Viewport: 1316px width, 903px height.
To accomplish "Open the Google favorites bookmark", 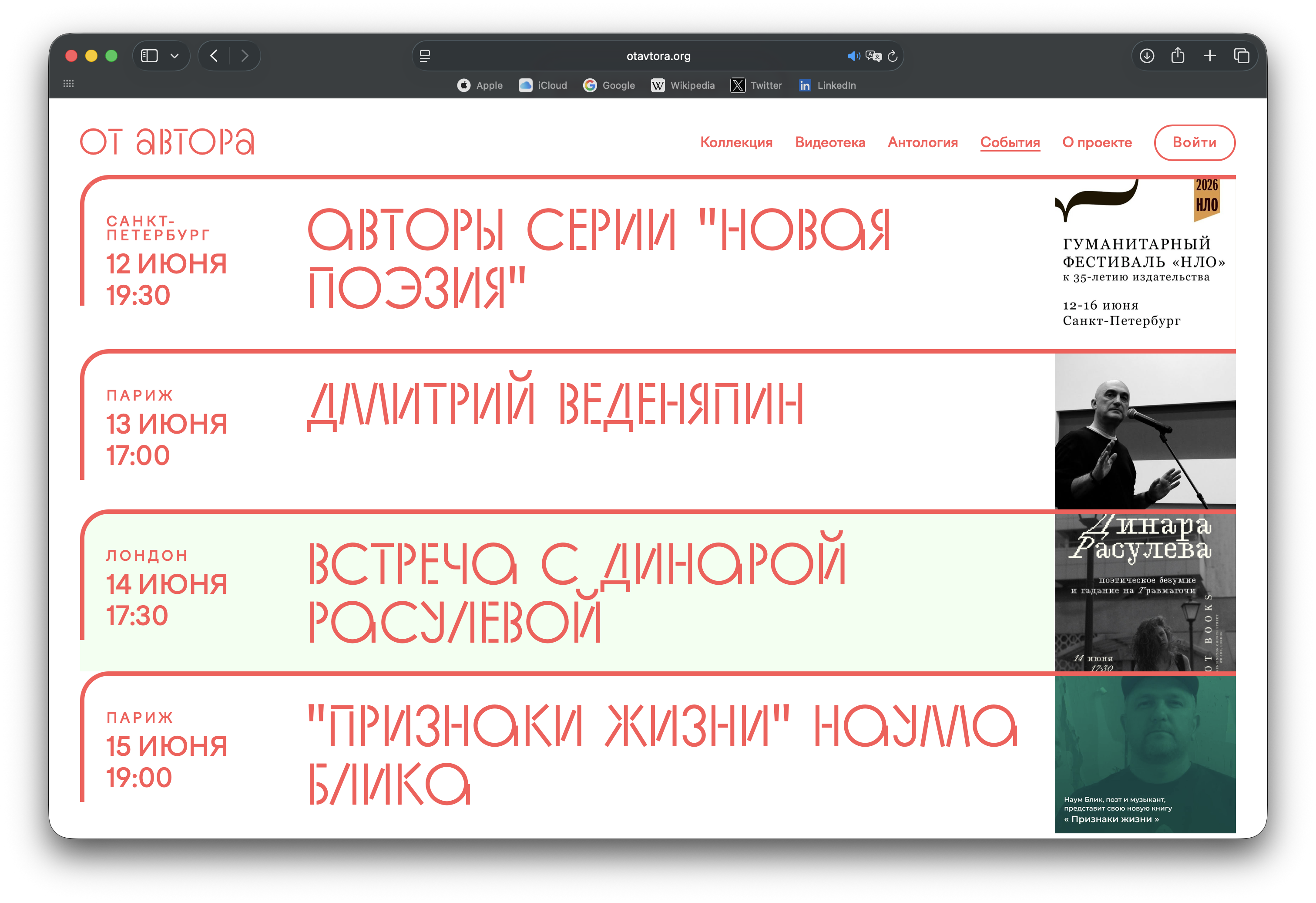I will 609,85.
